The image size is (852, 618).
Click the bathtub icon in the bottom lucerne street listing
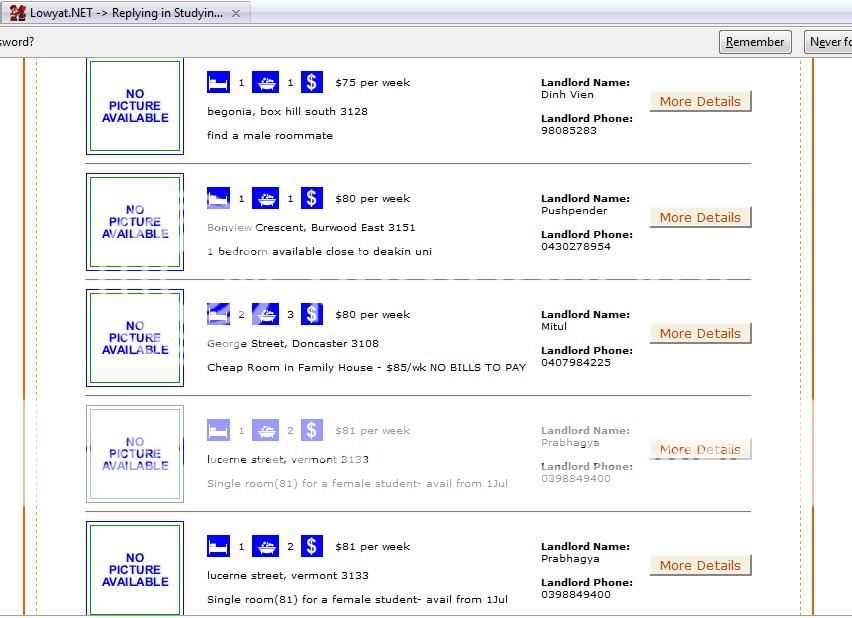(265, 546)
